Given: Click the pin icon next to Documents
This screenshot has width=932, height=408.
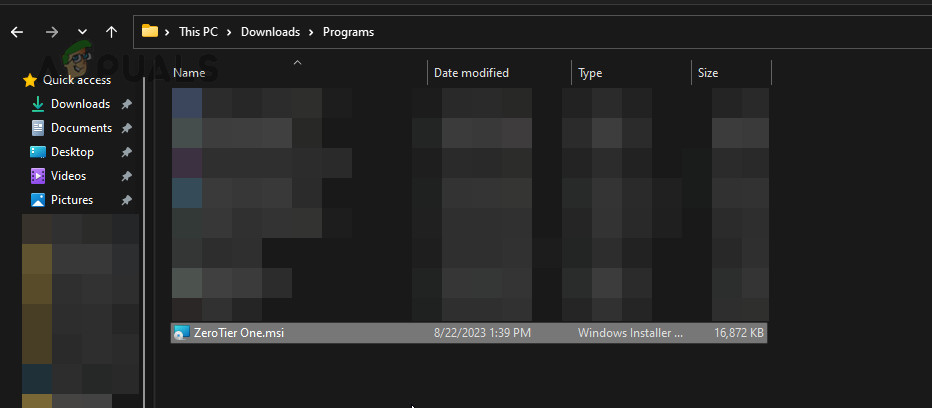Looking at the screenshot, I should [126, 128].
